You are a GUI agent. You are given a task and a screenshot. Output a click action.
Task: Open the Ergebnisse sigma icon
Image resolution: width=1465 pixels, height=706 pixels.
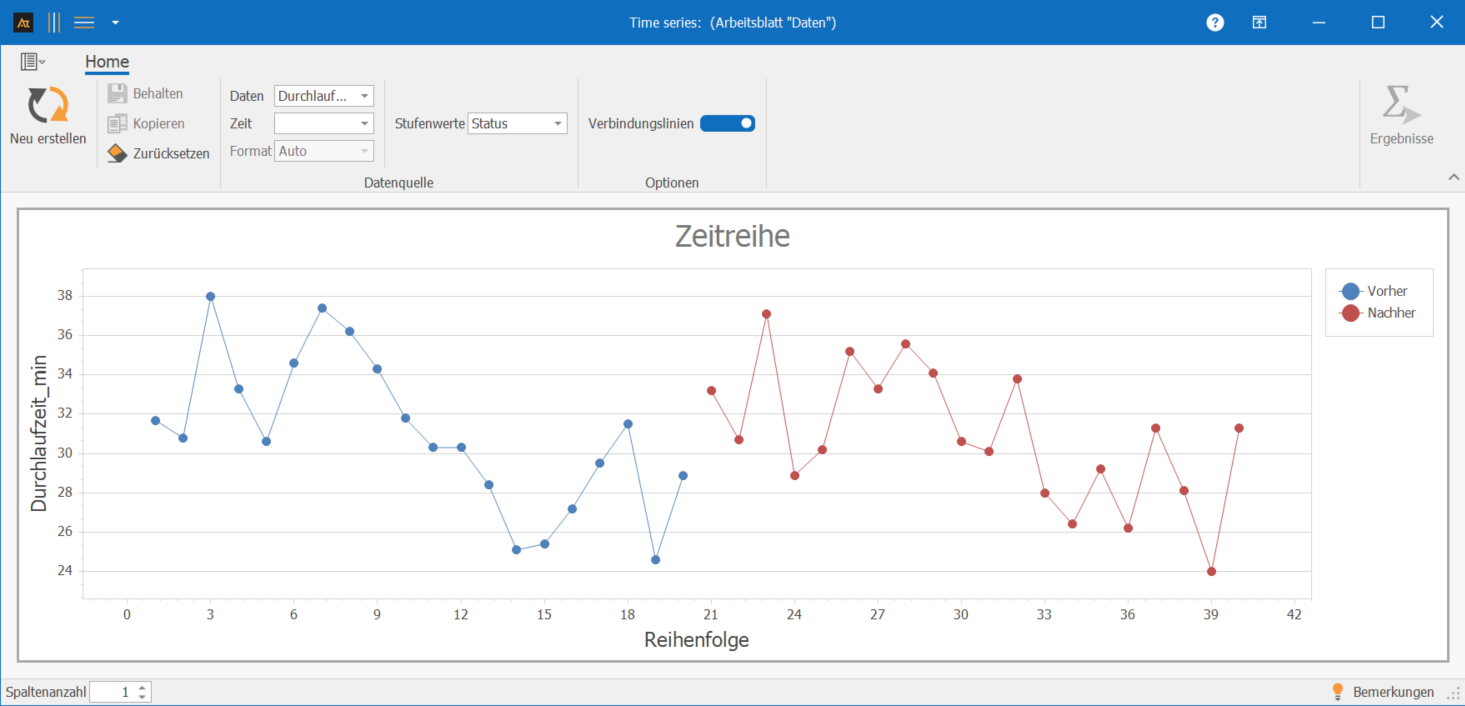pos(1401,106)
